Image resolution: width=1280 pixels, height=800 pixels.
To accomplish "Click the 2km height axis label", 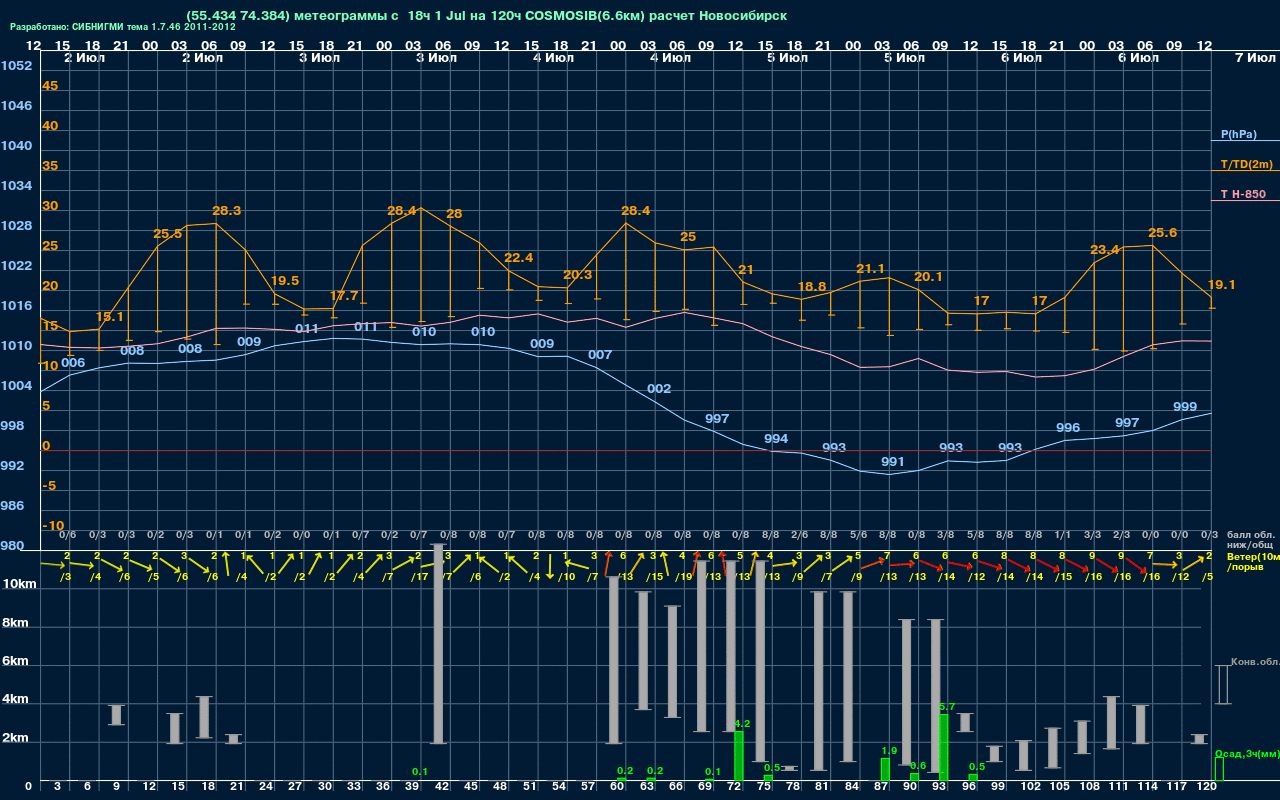I will [x=14, y=740].
